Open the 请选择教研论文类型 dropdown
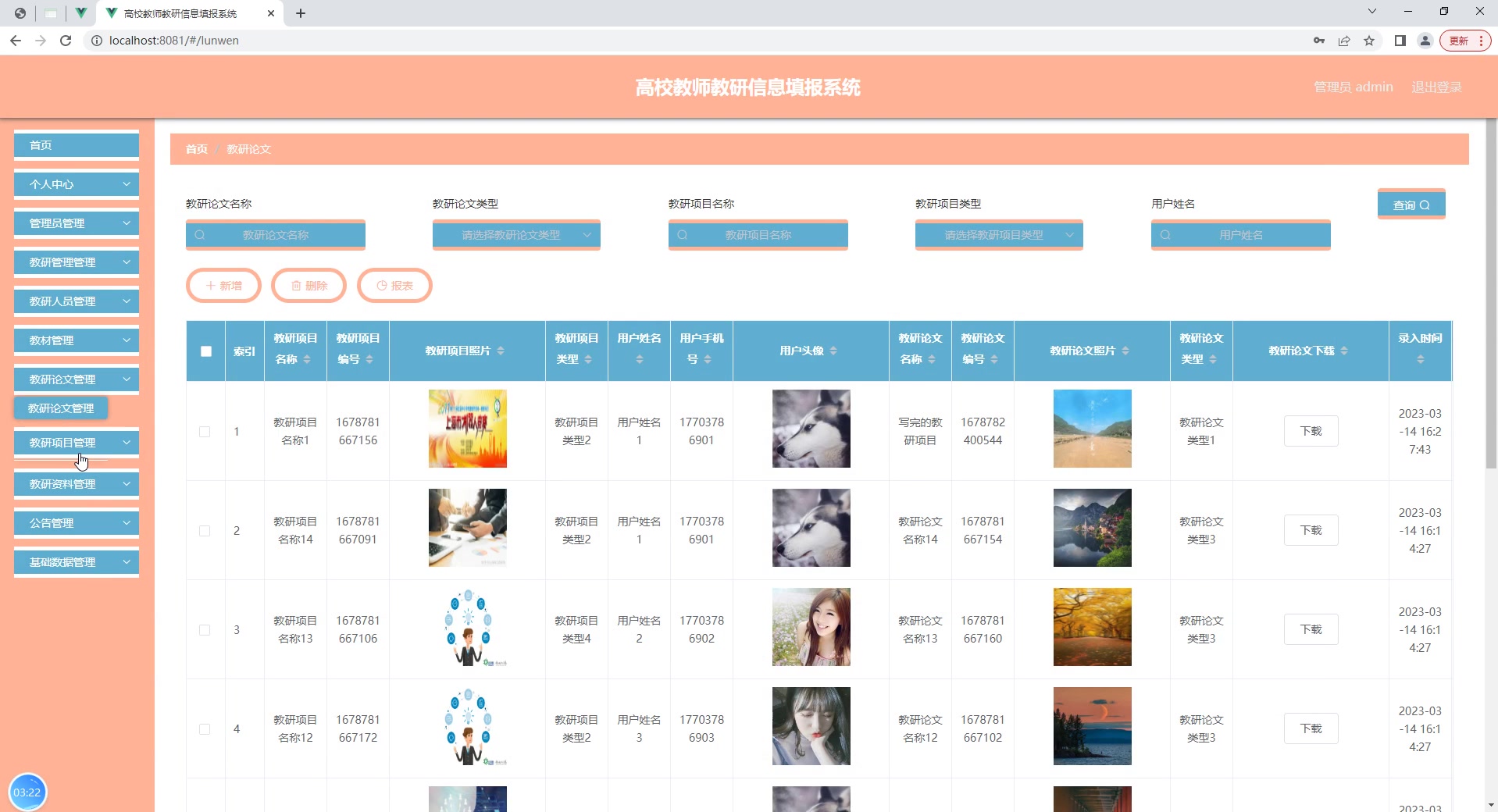This screenshot has width=1498, height=812. [x=516, y=235]
